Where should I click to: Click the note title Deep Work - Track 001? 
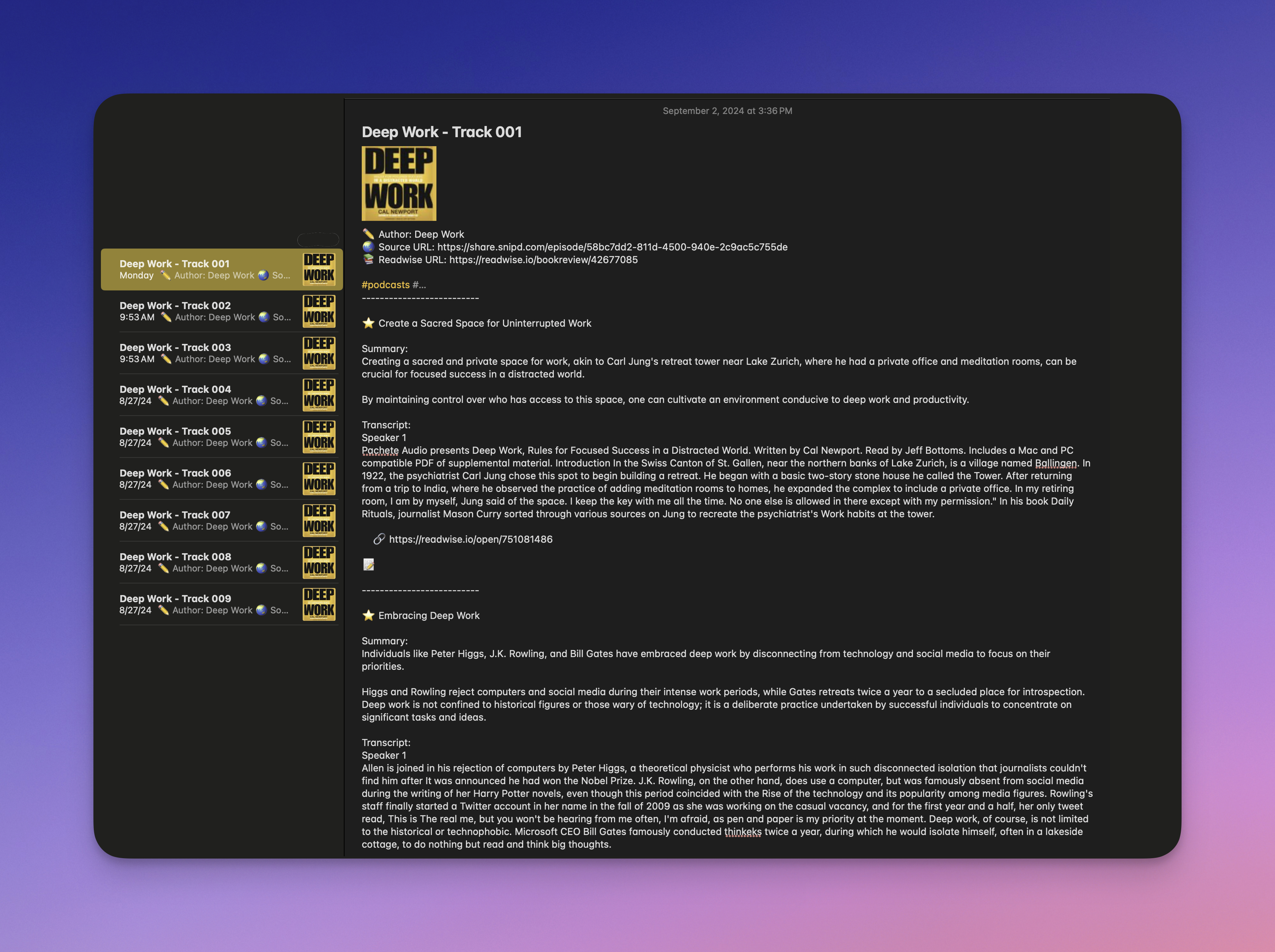pos(441,132)
